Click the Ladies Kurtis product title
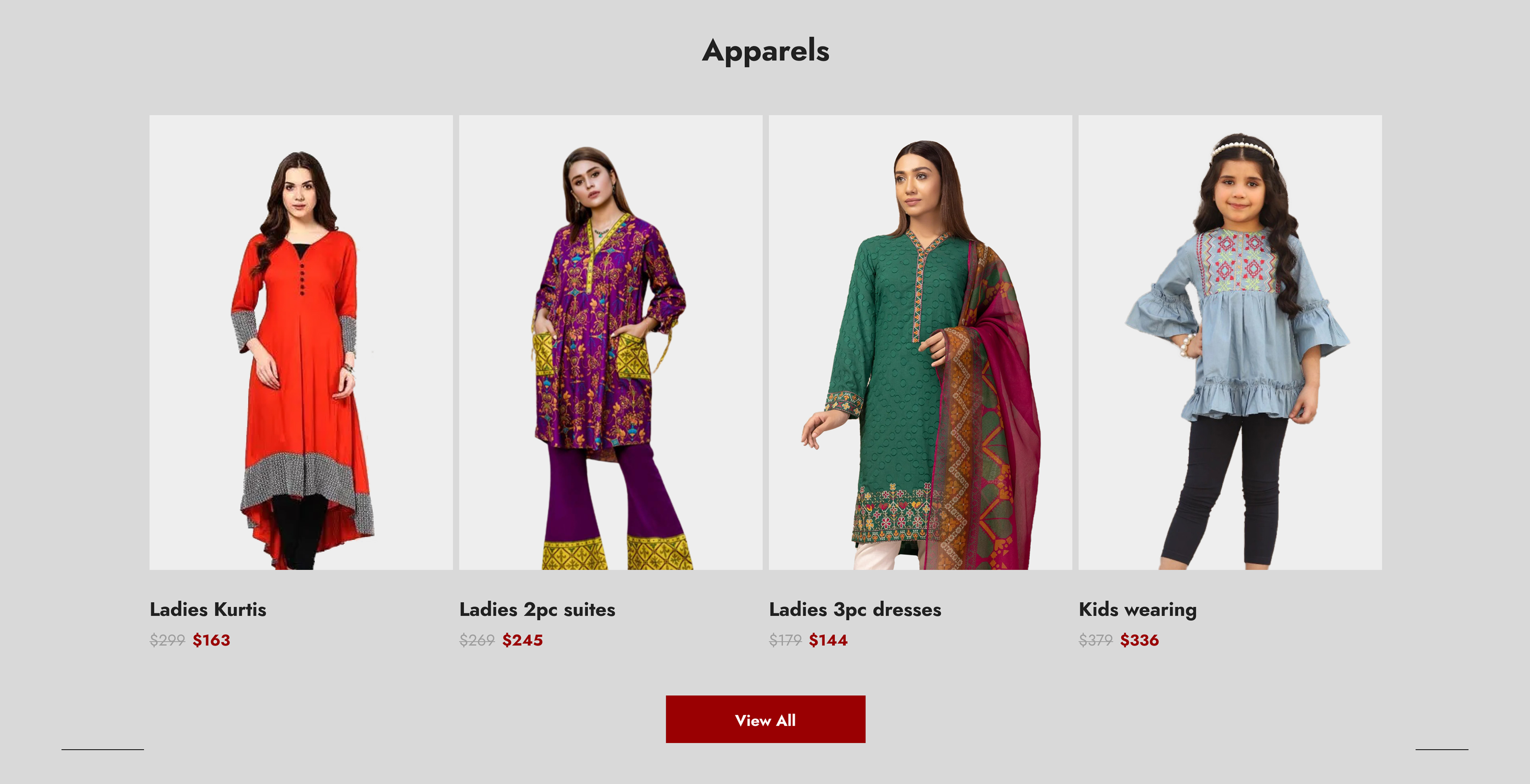The image size is (1530, 784). coord(208,609)
